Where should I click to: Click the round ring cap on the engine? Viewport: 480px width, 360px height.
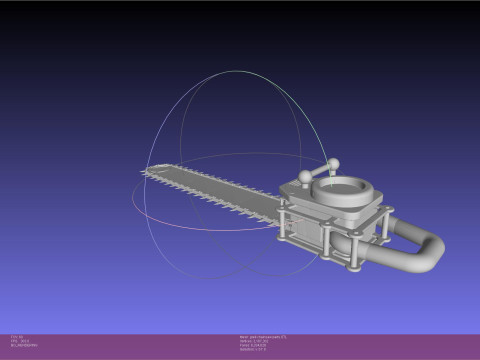[x=343, y=191]
